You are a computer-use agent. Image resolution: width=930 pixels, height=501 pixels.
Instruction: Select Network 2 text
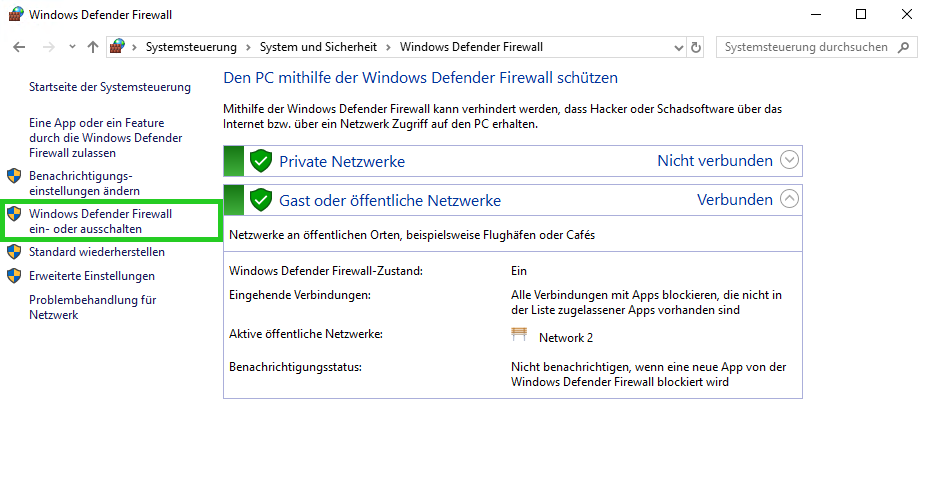click(x=566, y=337)
